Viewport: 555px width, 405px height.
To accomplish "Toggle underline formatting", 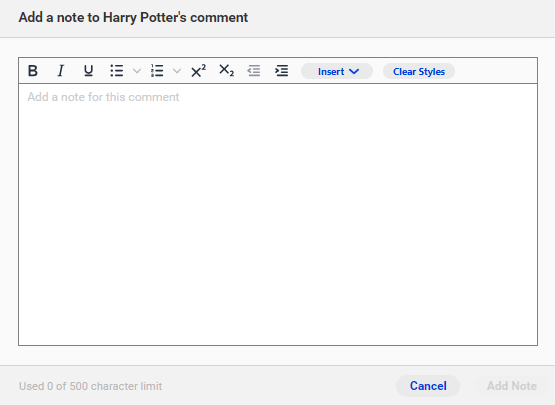I will tap(88, 71).
